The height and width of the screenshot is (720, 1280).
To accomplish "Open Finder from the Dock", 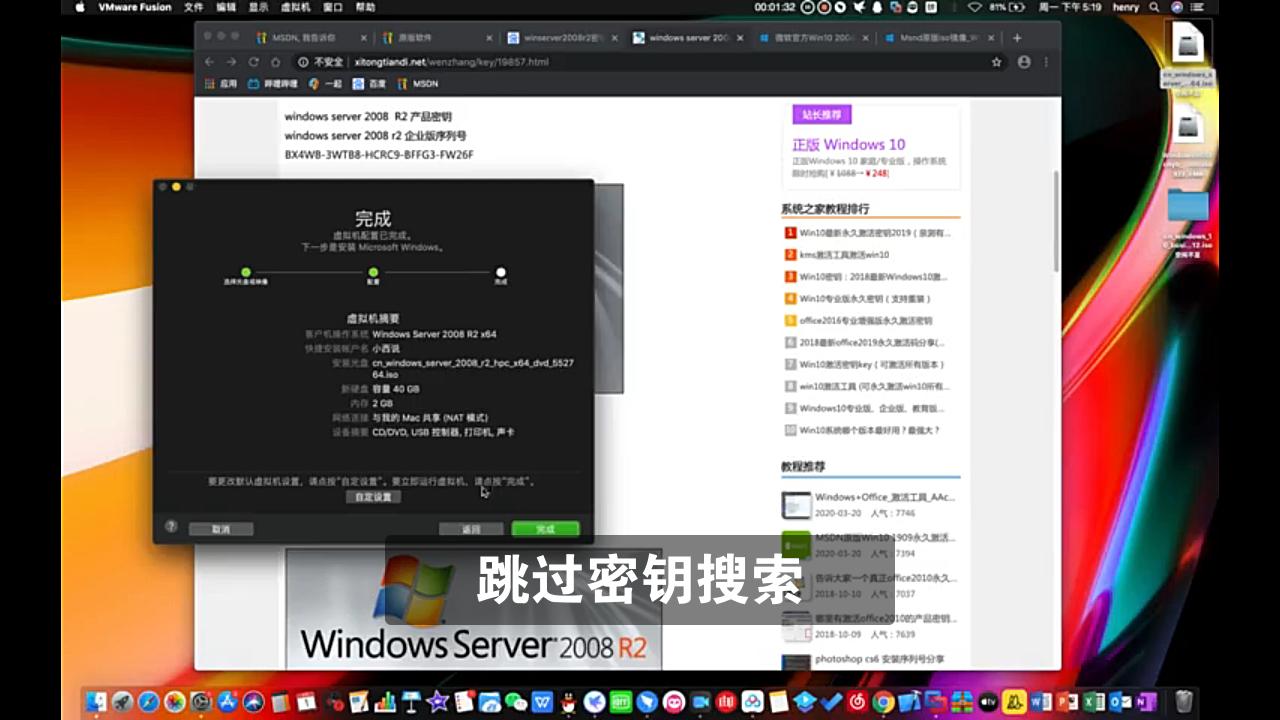I will coord(97,702).
